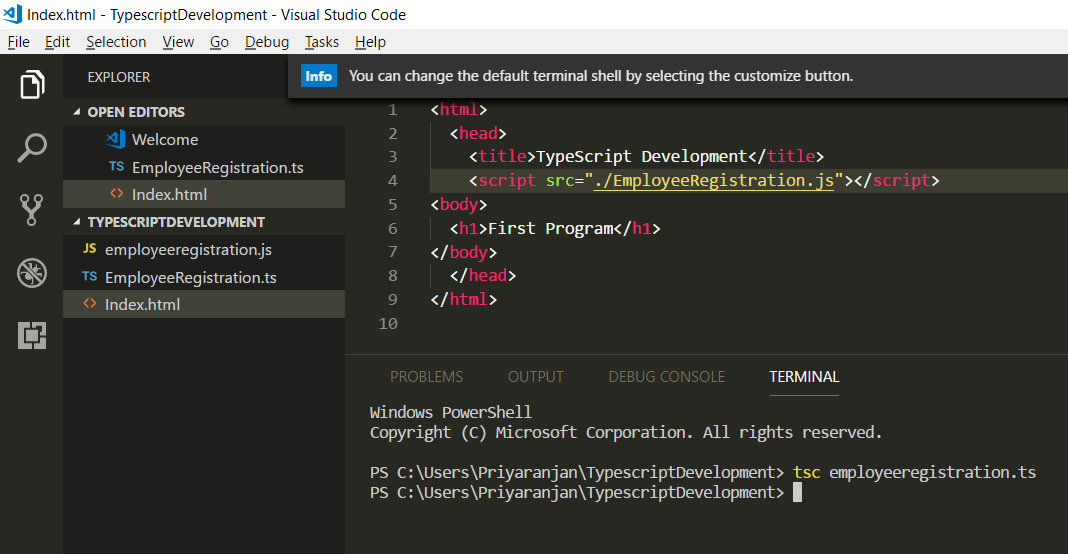Click the terminal shell notification message

pyautogui.click(x=601, y=76)
